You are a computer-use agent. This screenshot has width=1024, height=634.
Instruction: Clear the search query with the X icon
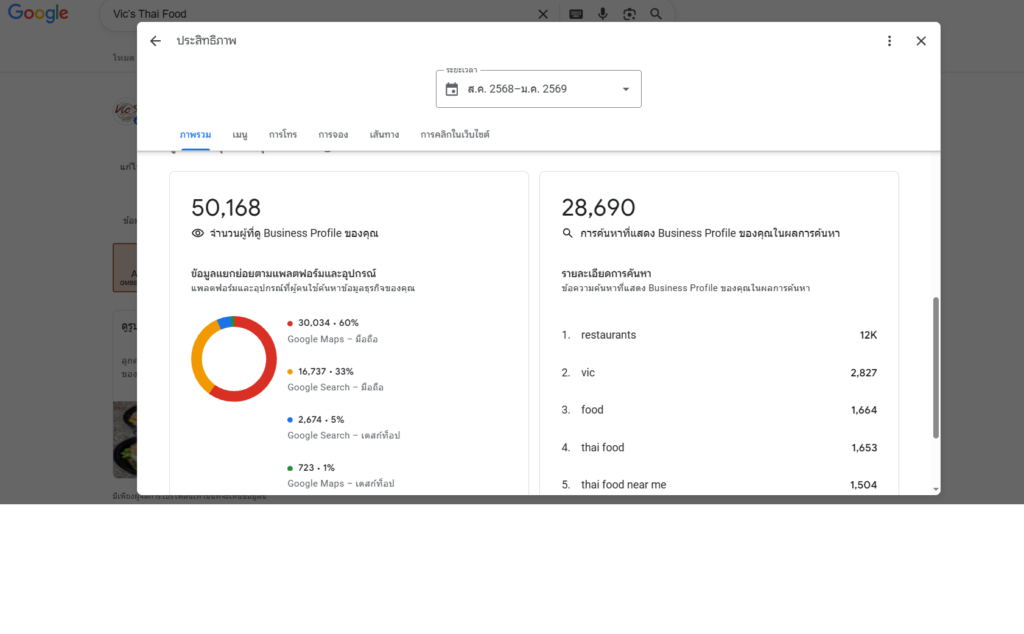tap(543, 14)
